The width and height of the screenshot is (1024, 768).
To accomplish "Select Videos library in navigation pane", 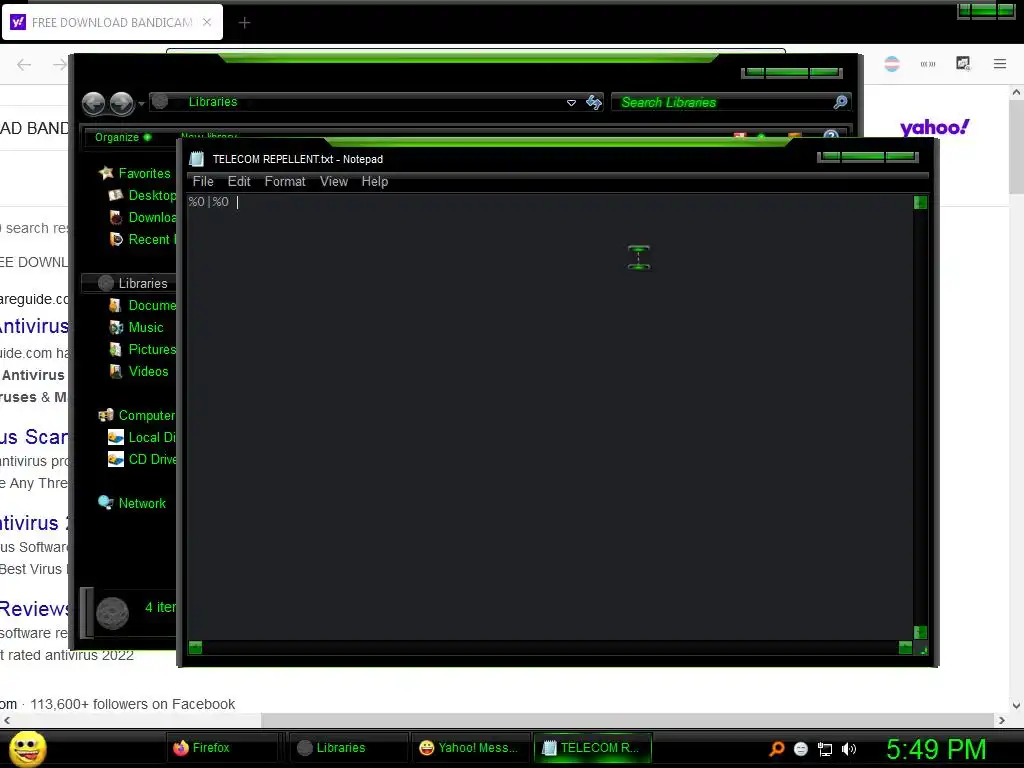I will [148, 372].
